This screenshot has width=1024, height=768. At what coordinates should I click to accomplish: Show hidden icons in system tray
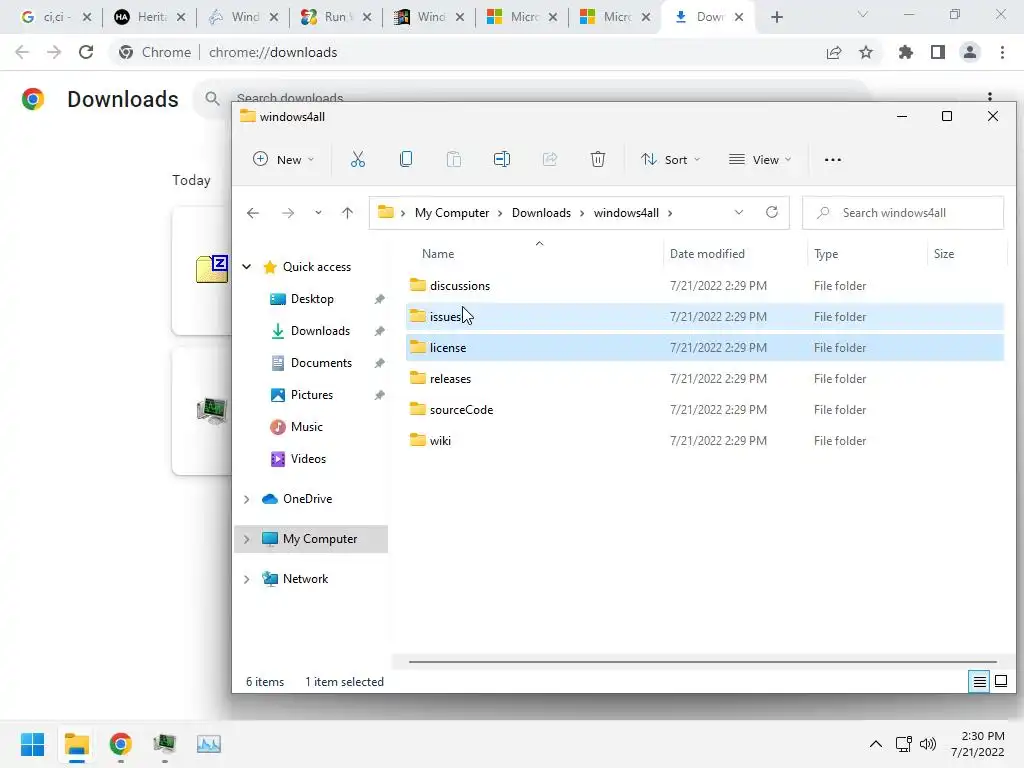point(876,744)
